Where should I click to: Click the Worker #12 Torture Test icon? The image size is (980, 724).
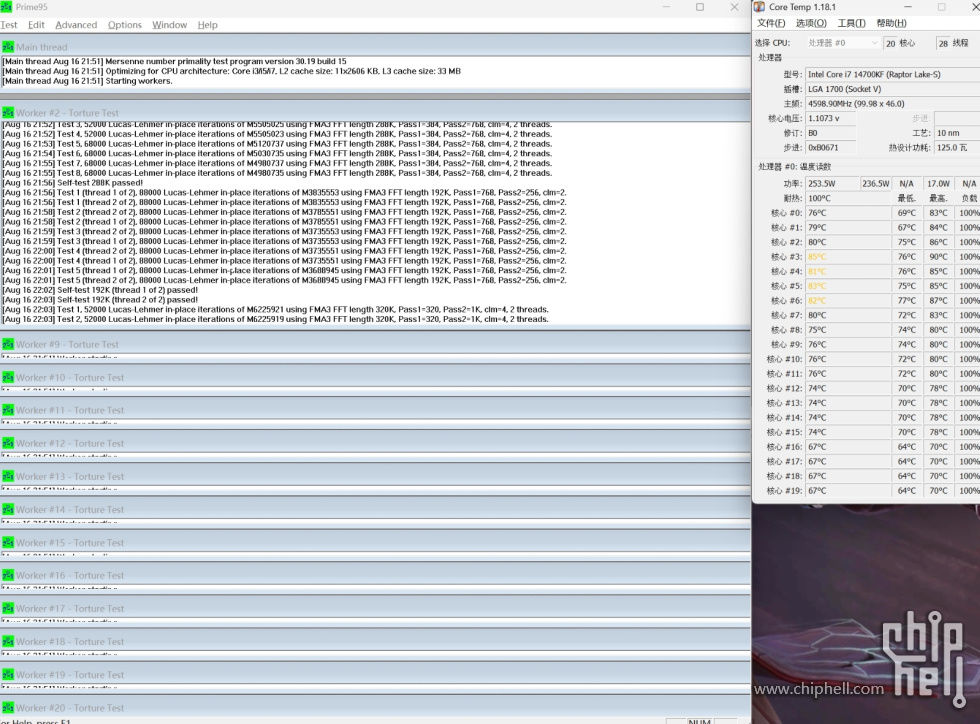[8, 443]
